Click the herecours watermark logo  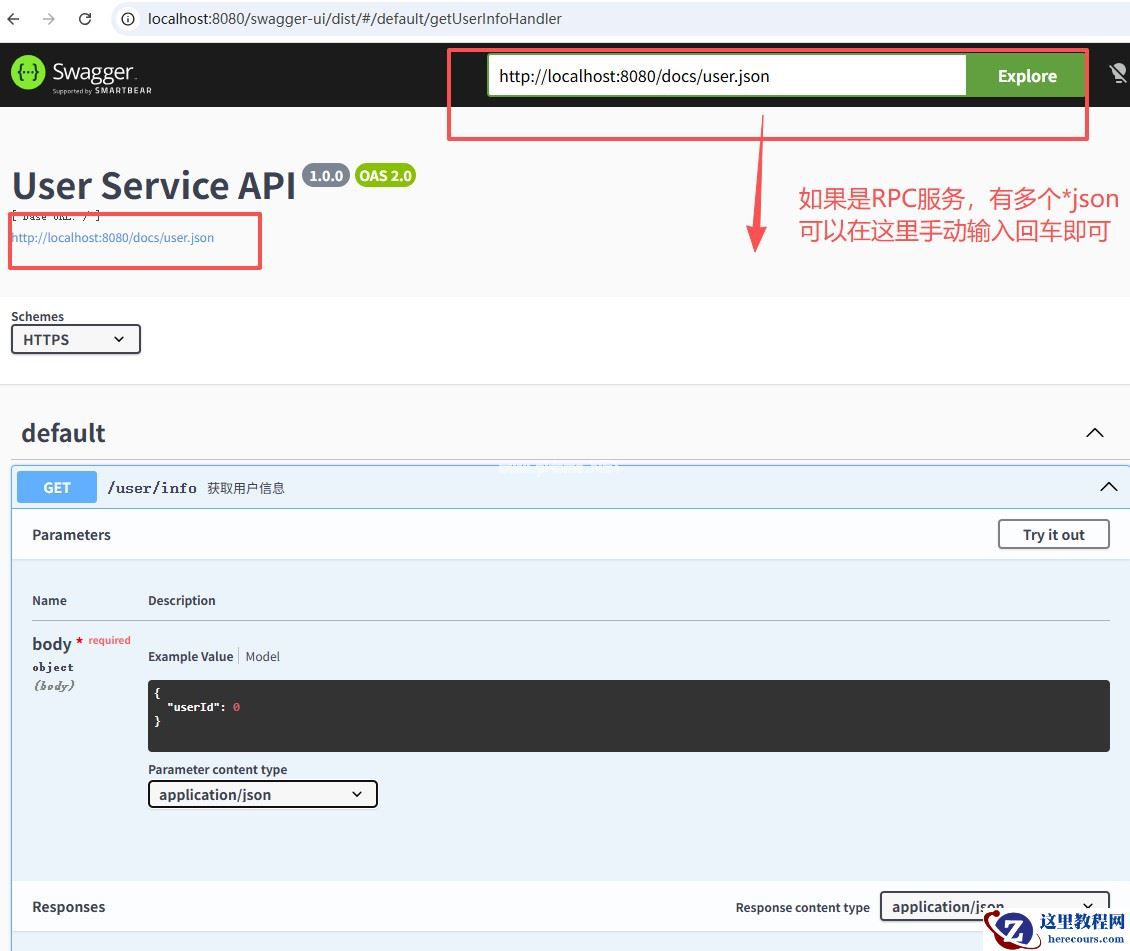point(1057,928)
